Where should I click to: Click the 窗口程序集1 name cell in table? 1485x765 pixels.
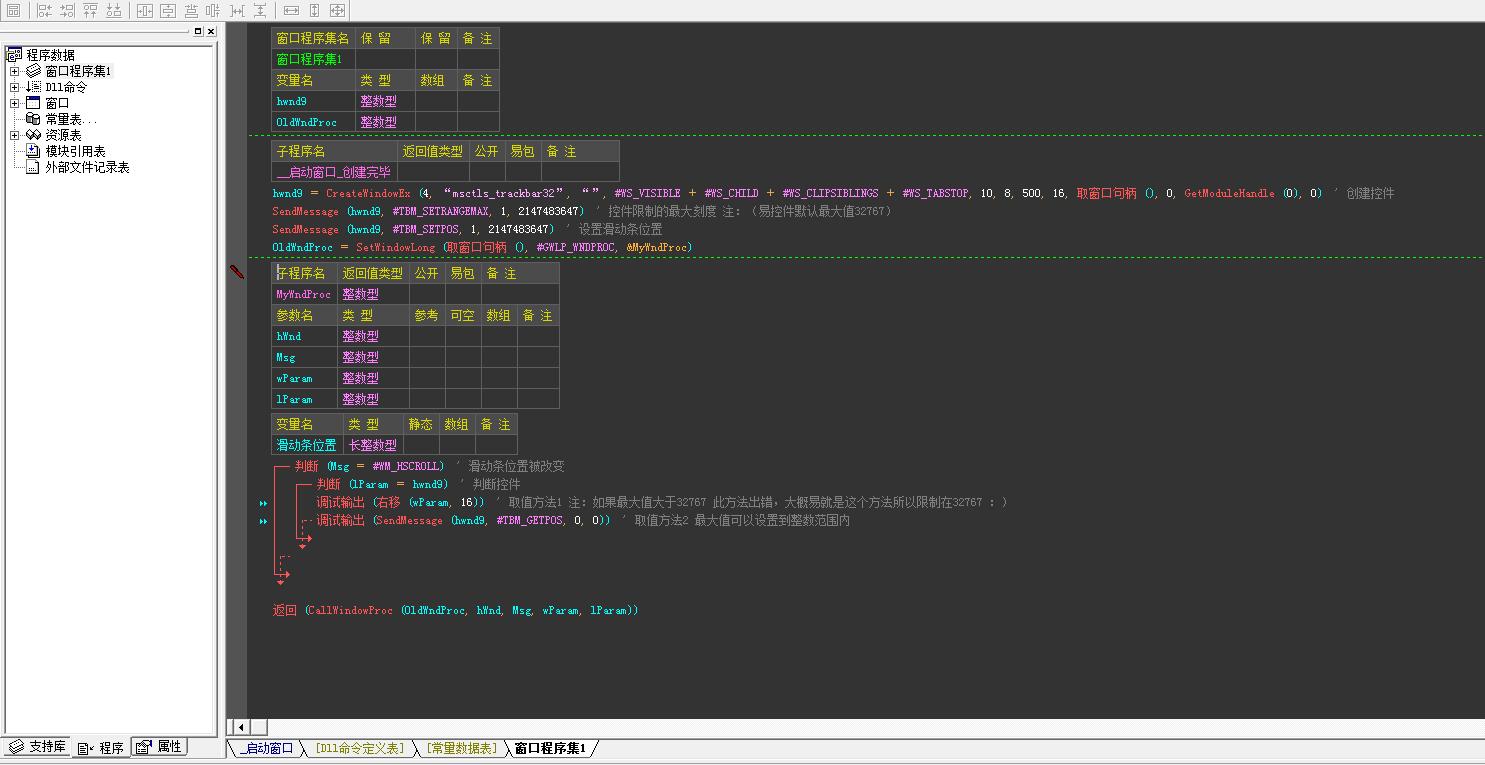313,59
